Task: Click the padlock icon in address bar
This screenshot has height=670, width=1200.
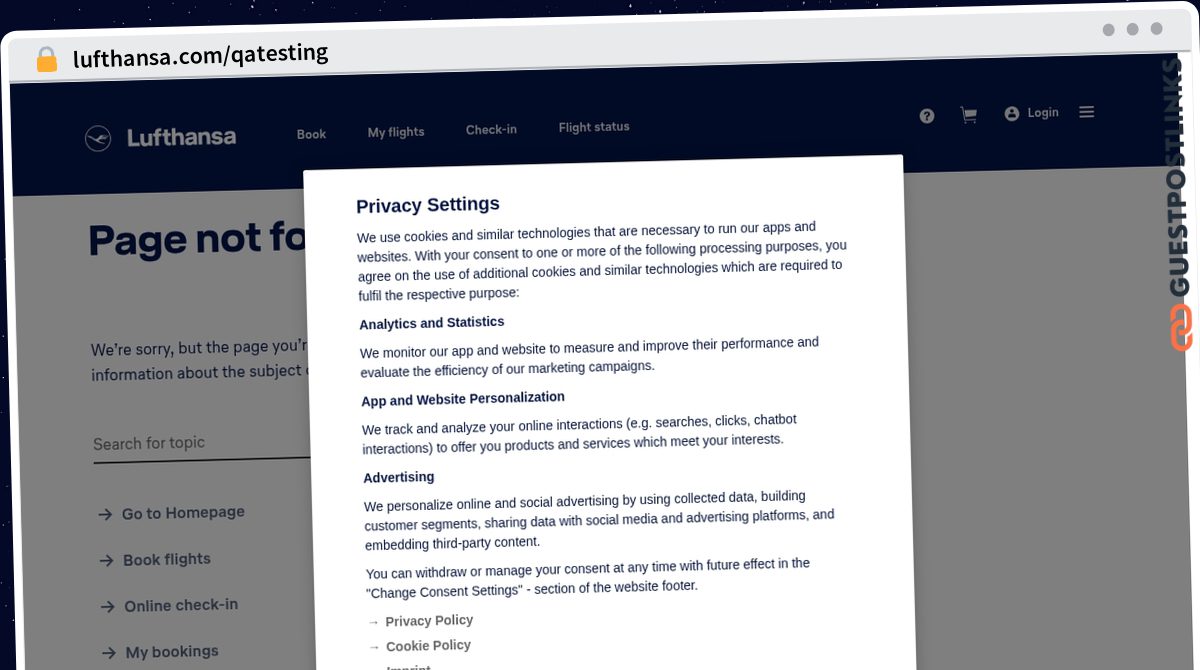Action: pos(46,59)
